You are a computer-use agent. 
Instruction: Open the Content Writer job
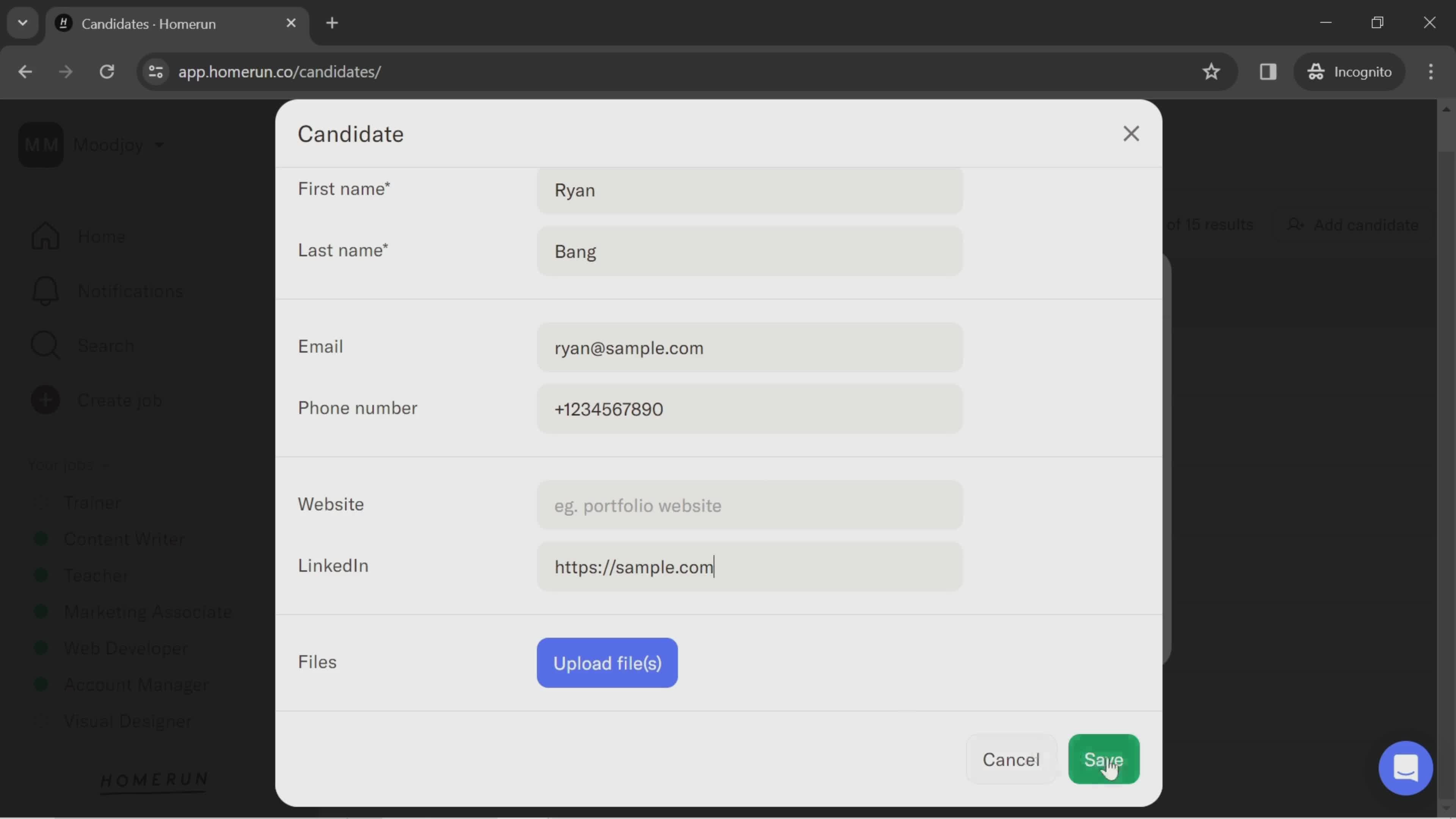coord(124,539)
